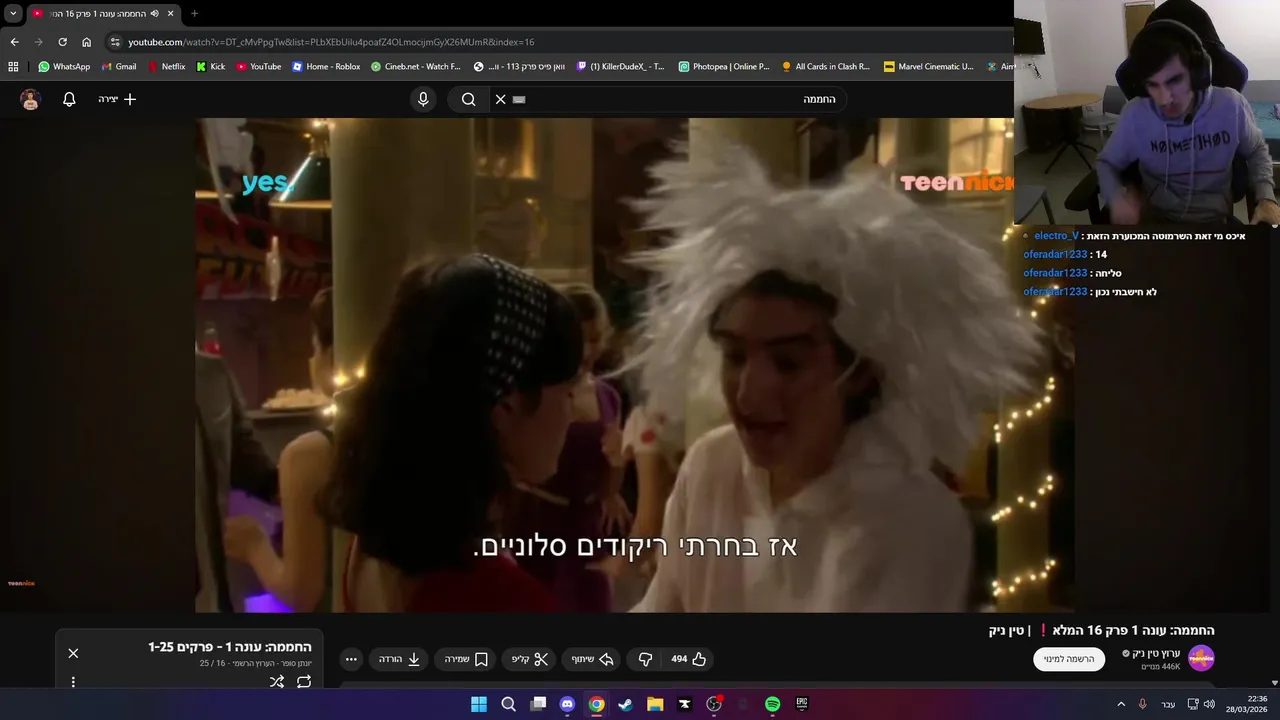Image resolution: width=1280 pixels, height=720 pixels.
Task: Open the KillerDudeX Twitch bookmark
Action: [620, 67]
